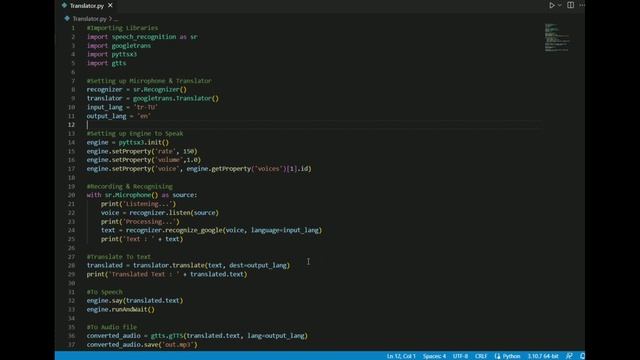Open notifications bell in status bar

[x=582, y=356]
